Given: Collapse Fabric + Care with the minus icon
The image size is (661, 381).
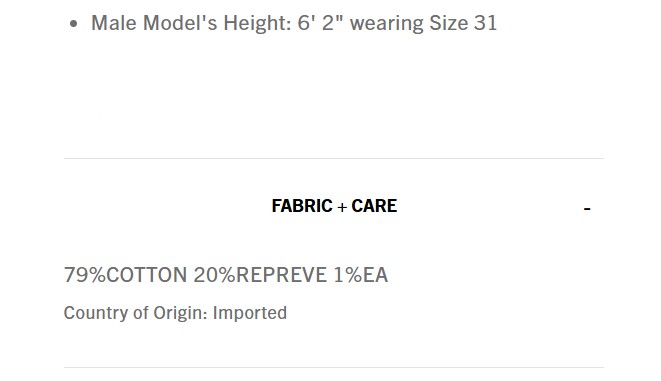Looking at the screenshot, I should tap(587, 208).
